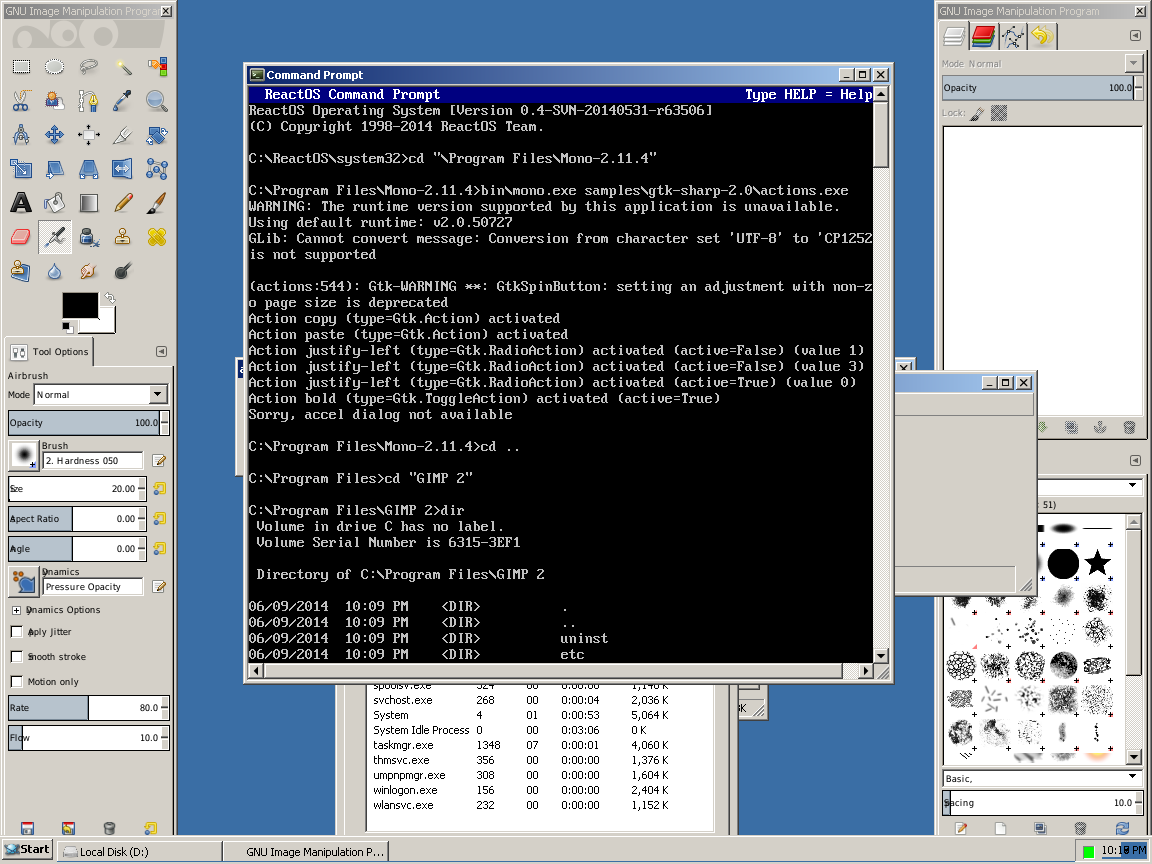The width and height of the screenshot is (1152, 864).
Task: Select the Airbrush tool
Action: click(54, 237)
